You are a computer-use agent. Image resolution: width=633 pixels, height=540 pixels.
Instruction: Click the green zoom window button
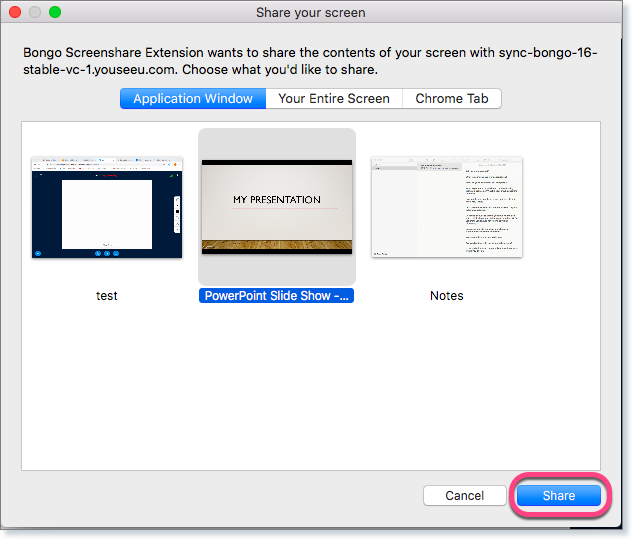point(55,12)
